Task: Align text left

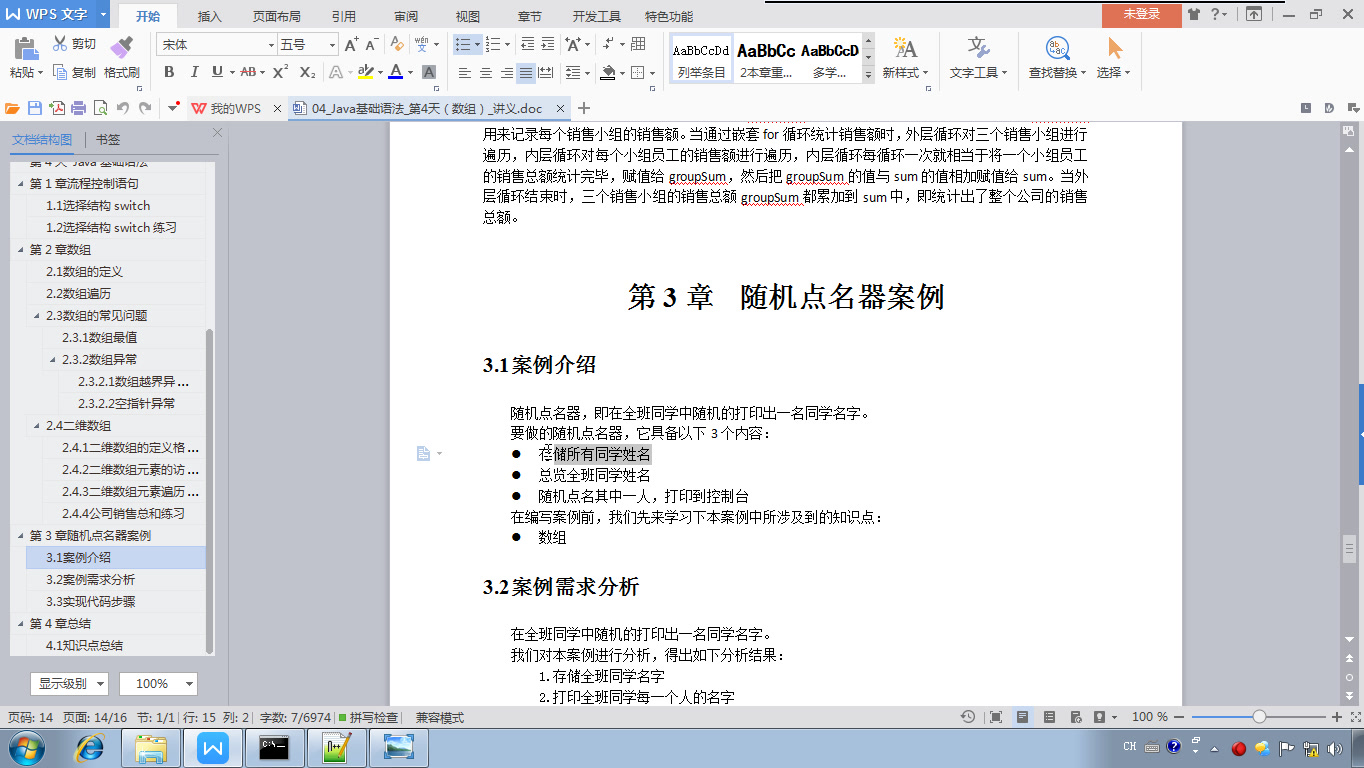Action: (464, 72)
